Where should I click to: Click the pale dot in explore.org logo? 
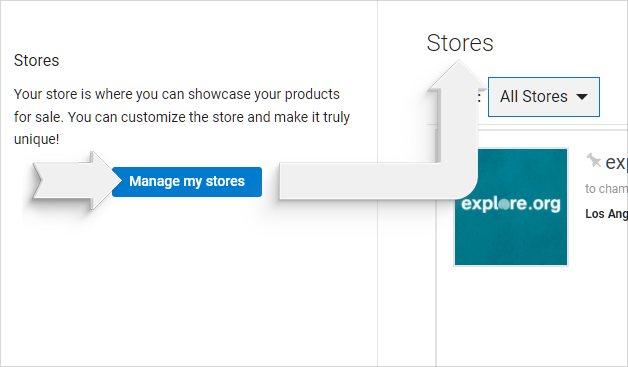[504, 204]
